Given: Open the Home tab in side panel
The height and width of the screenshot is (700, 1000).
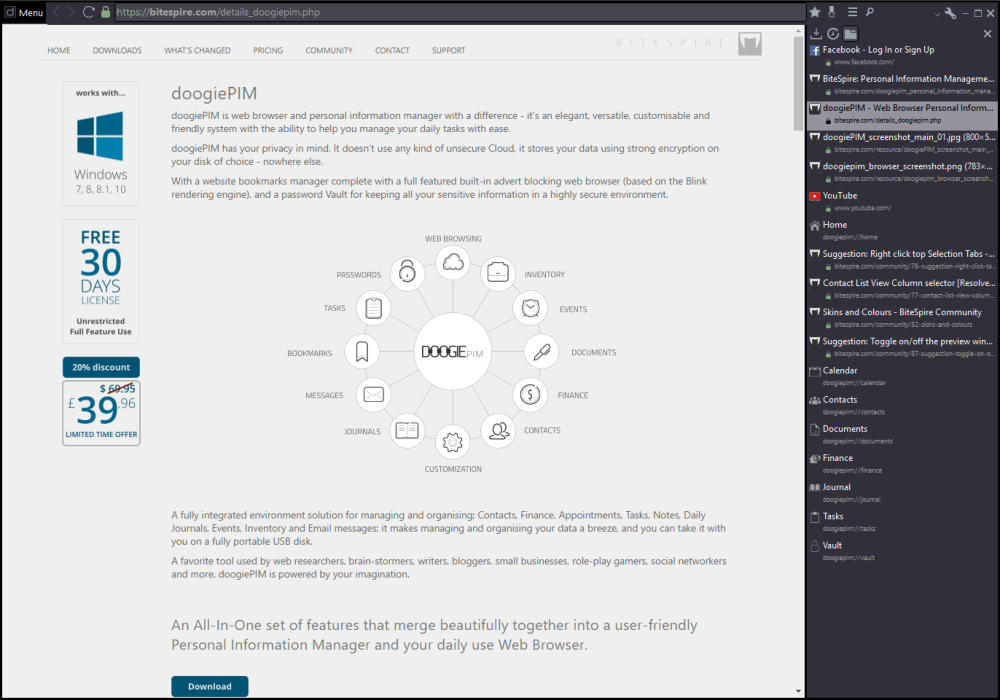Looking at the screenshot, I should (902, 231).
